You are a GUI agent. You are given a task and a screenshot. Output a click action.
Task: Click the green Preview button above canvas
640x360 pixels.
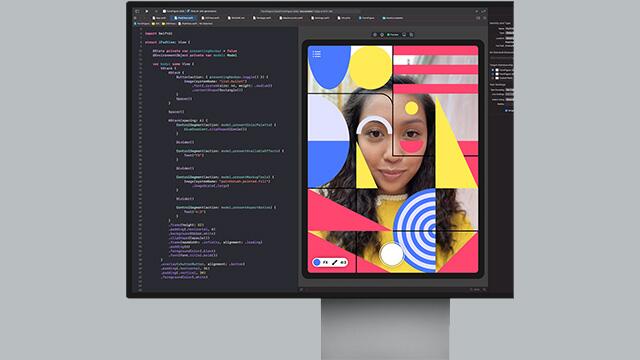point(393,35)
